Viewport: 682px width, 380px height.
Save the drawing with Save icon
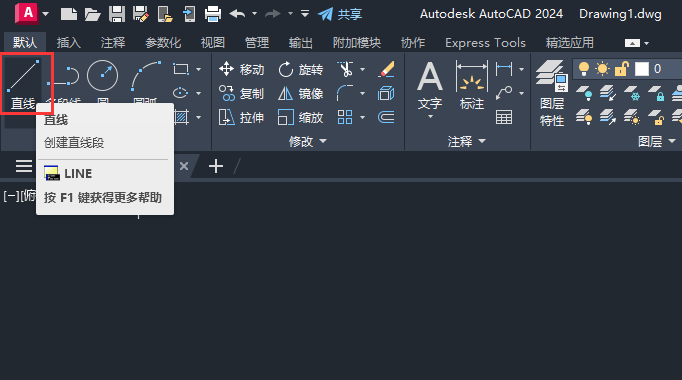point(117,14)
